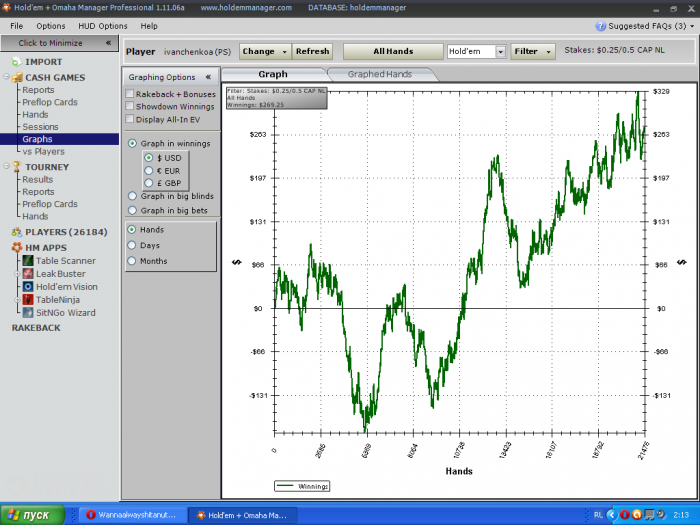Click the Players icon in sidebar
This screenshot has width=700, height=525.
coord(17,232)
